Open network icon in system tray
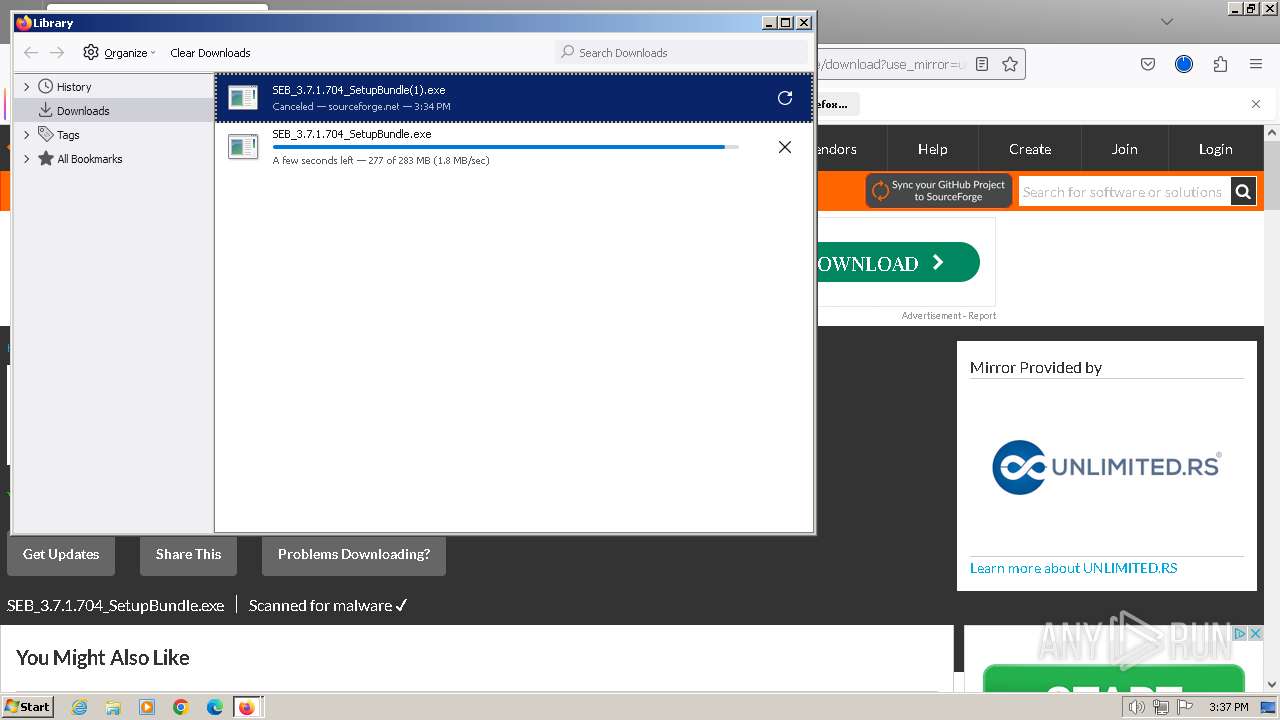This screenshot has width=1280, height=720. [1161, 707]
